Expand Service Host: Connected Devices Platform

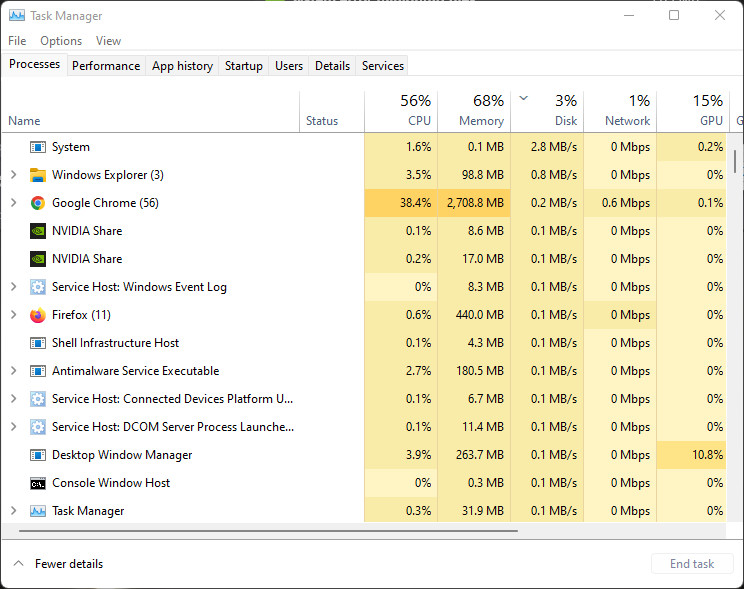tap(14, 399)
